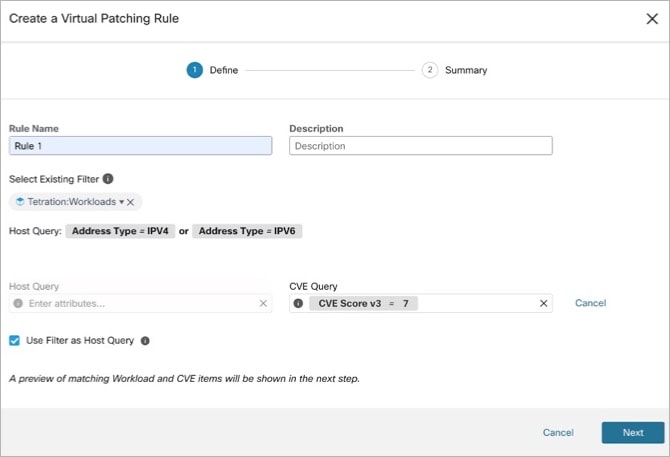The height and width of the screenshot is (457, 670).
Task: Clear the CVE Query field
Action: [x=544, y=303]
